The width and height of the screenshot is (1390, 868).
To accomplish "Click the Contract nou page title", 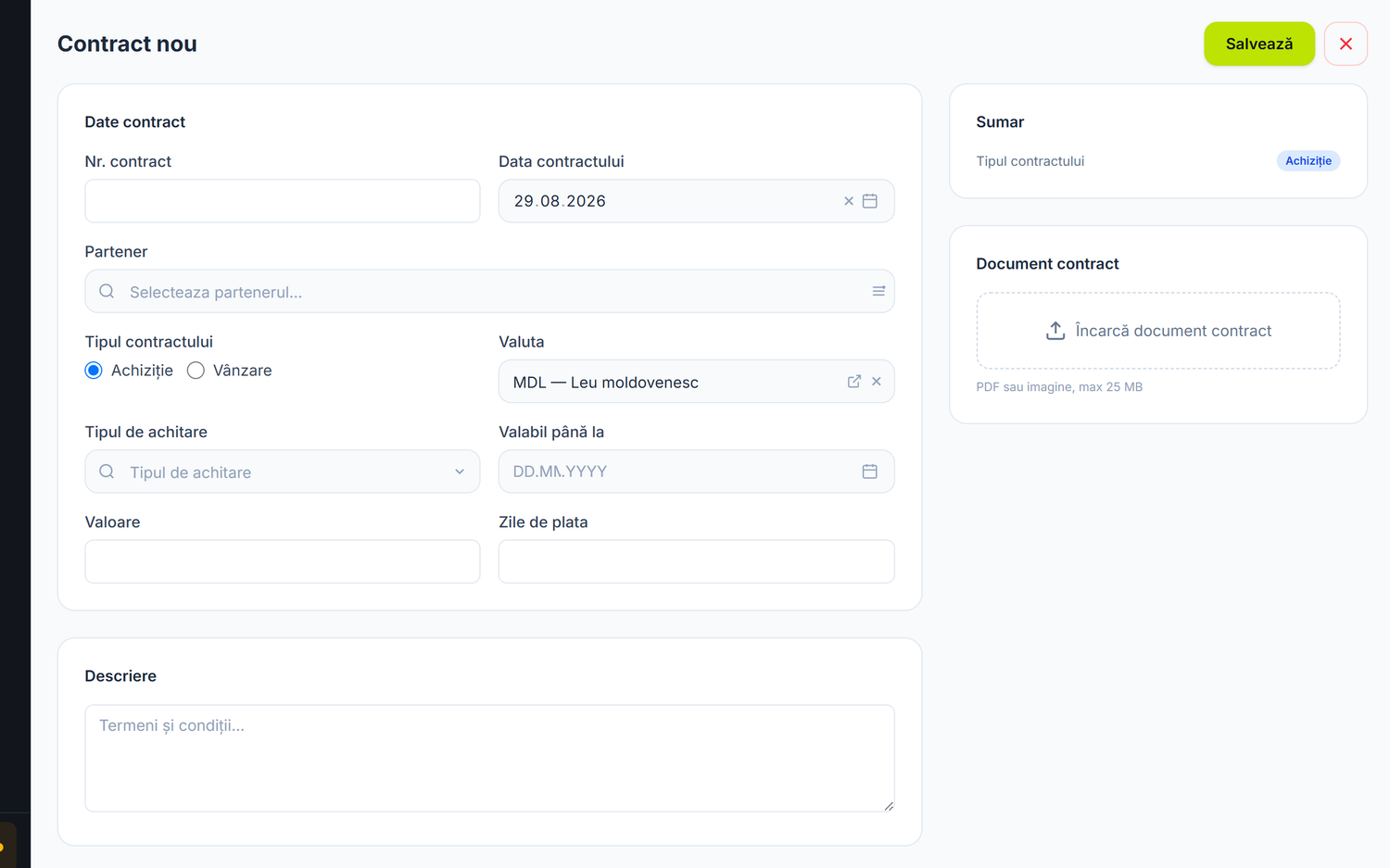I will [127, 44].
